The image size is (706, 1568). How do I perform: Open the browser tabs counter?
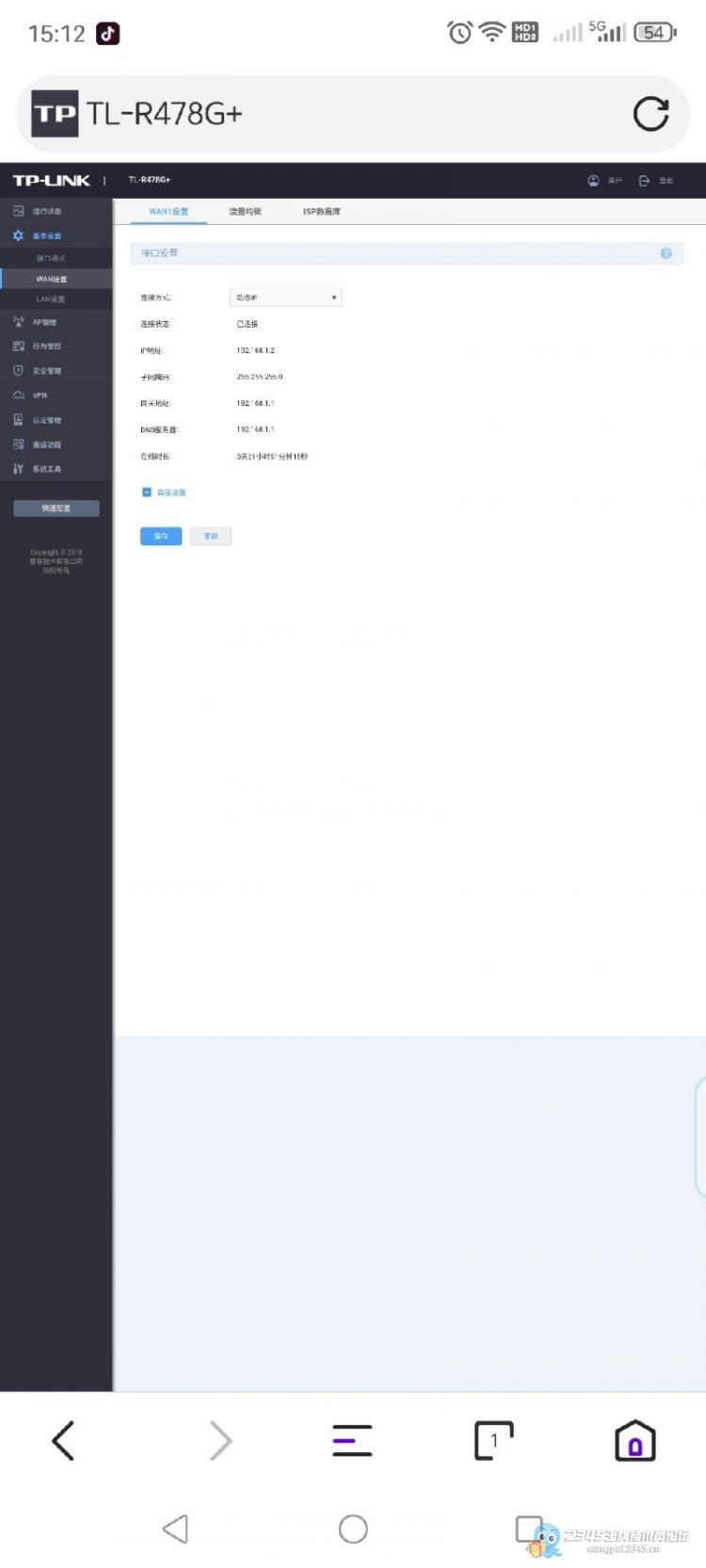pos(493,1440)
